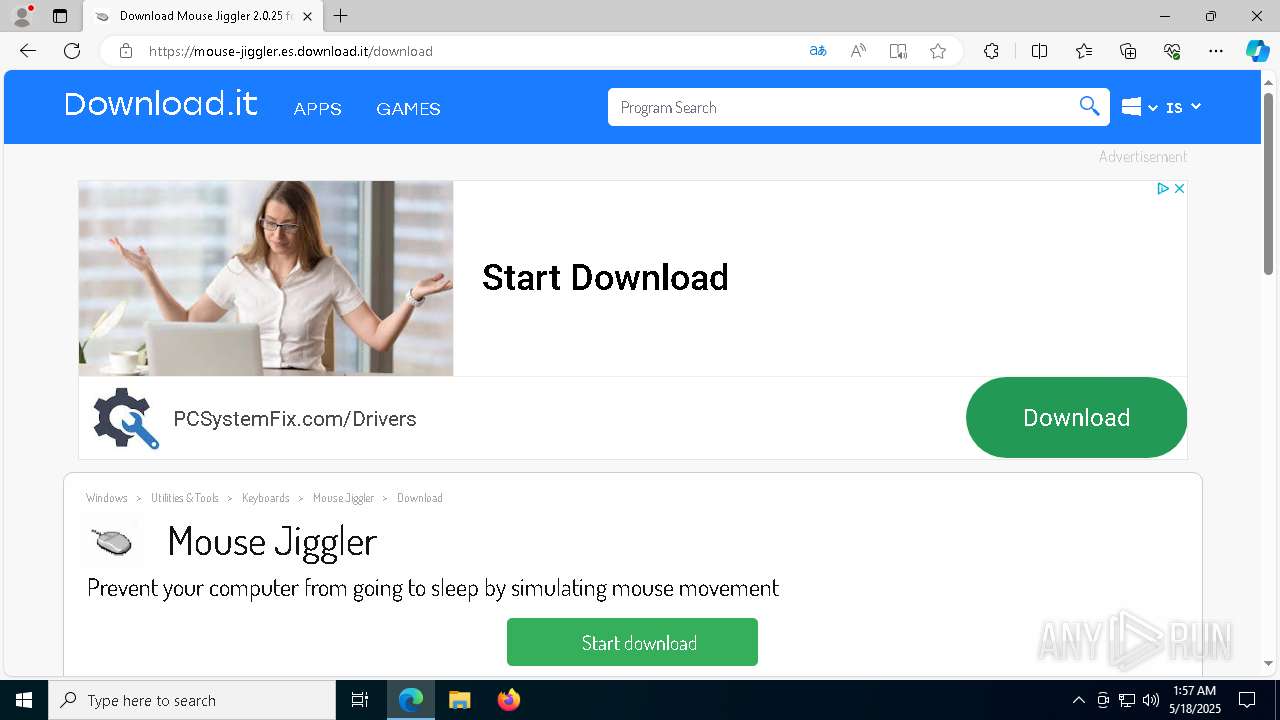
Task: Toggle split screen view
Action: [1039, 51]
